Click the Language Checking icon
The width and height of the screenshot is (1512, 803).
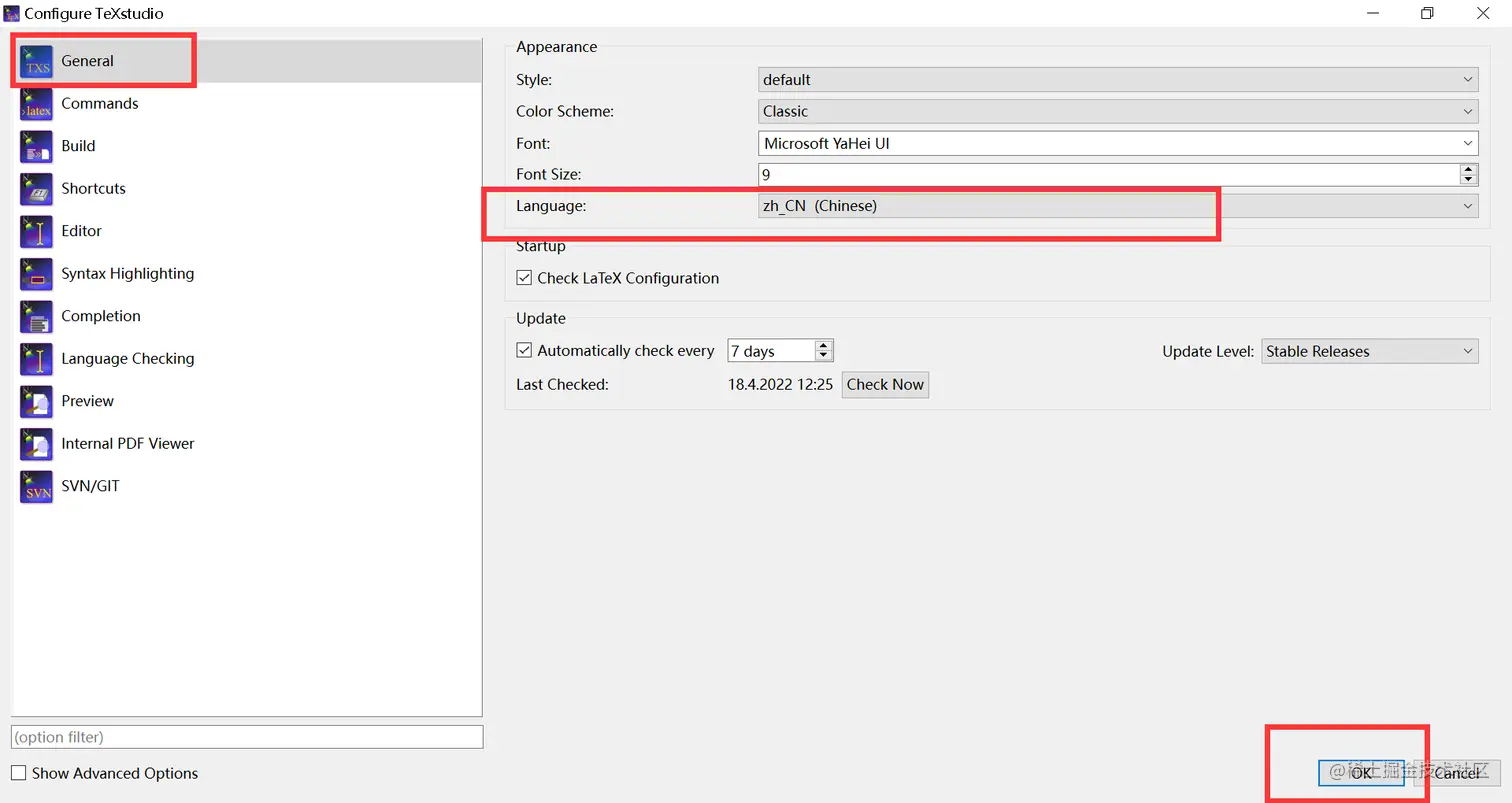click(x=37, y=359)
